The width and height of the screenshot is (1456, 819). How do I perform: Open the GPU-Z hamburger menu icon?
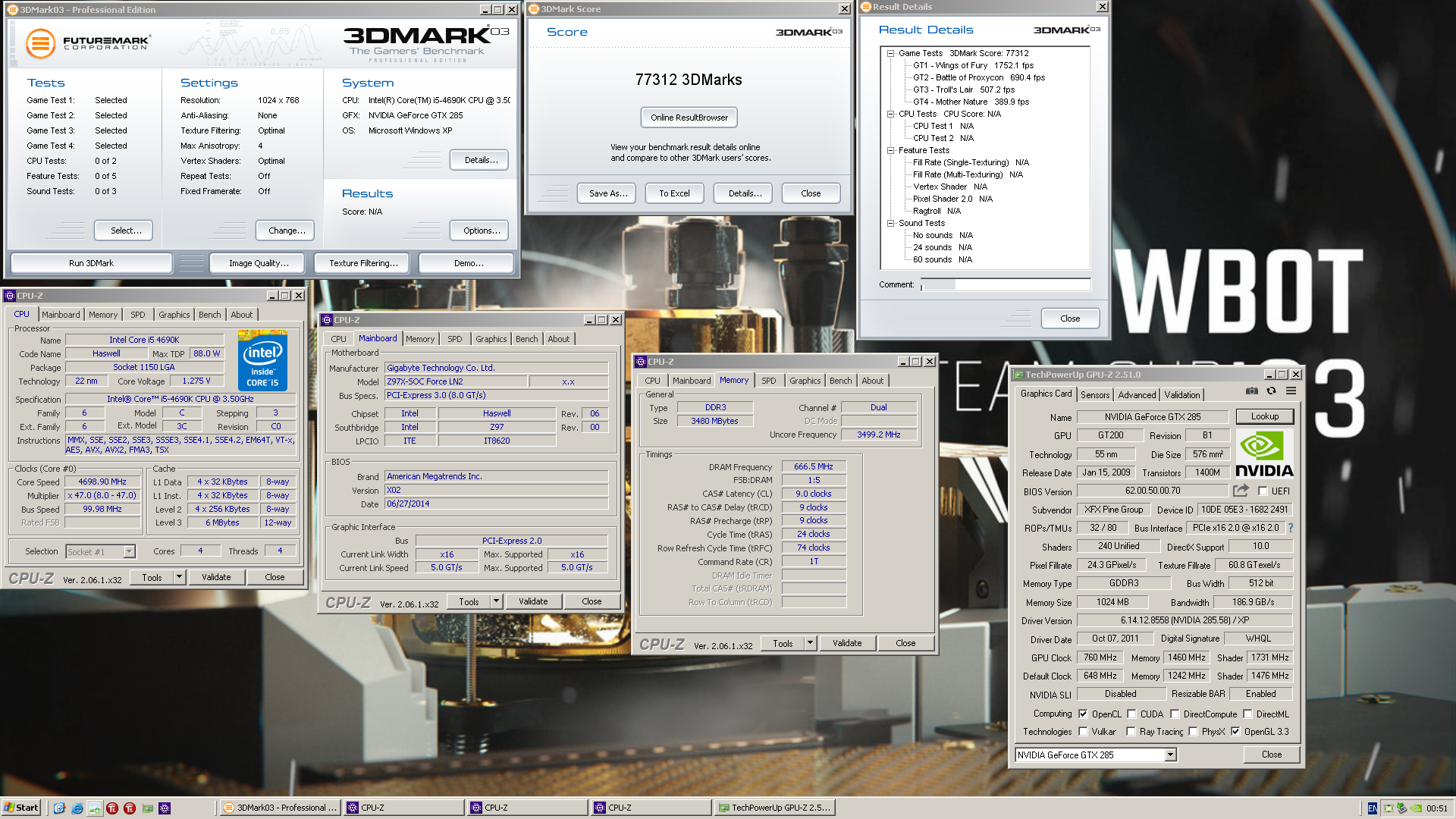click(x=1291, y=391)
